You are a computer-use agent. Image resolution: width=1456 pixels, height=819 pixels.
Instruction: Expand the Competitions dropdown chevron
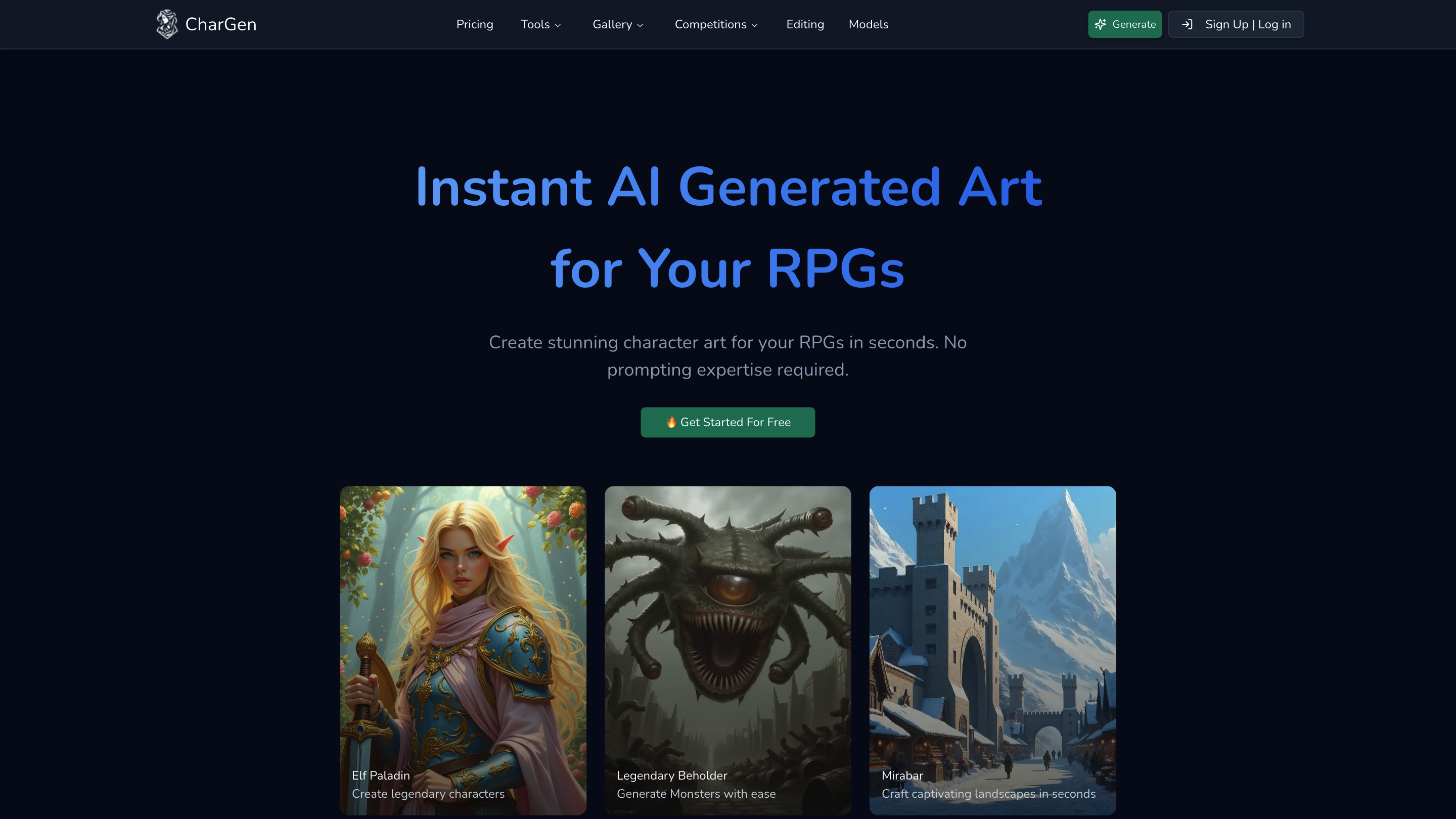(755, 25)
